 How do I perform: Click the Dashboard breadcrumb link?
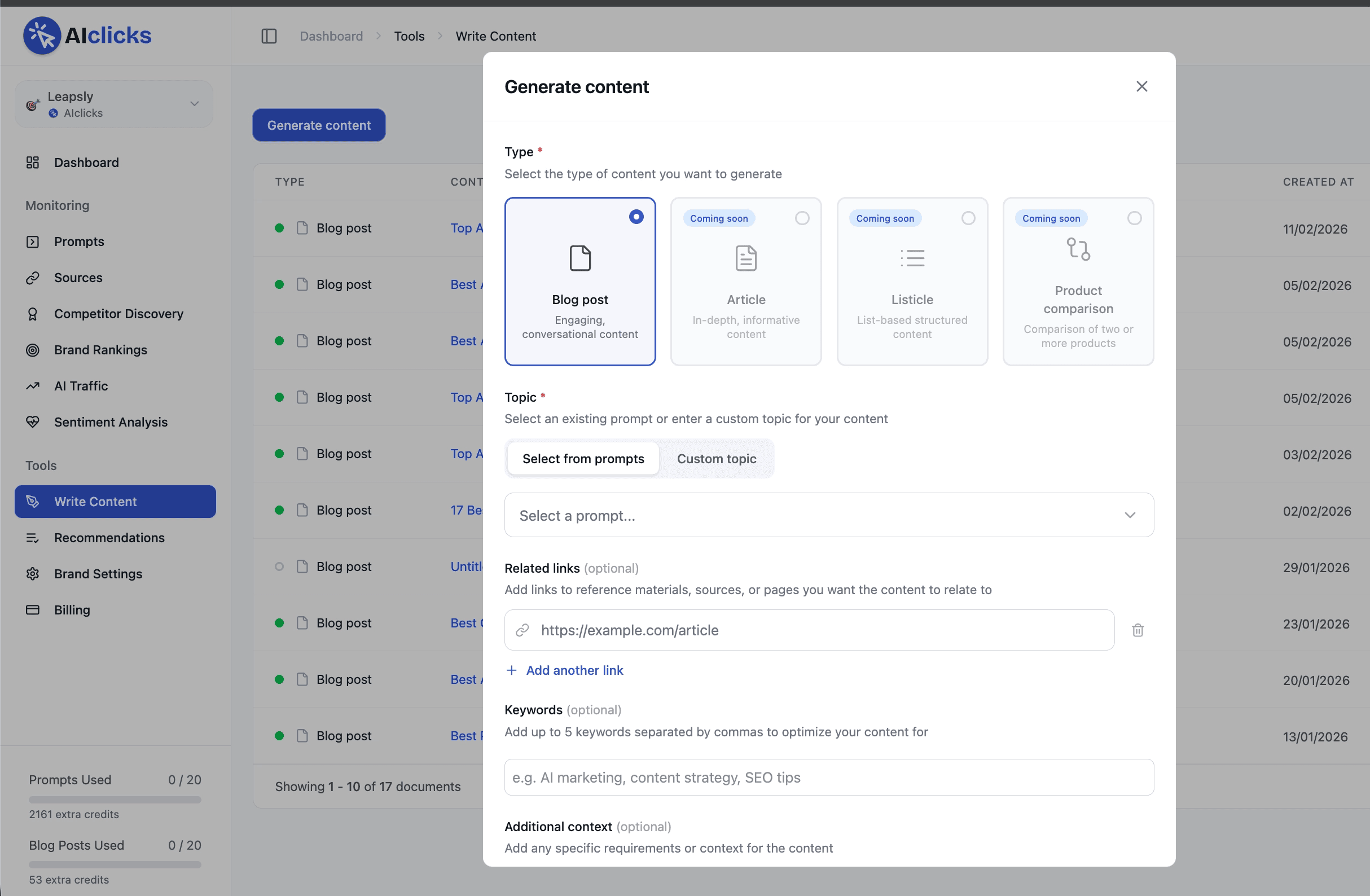pos(331,36)
